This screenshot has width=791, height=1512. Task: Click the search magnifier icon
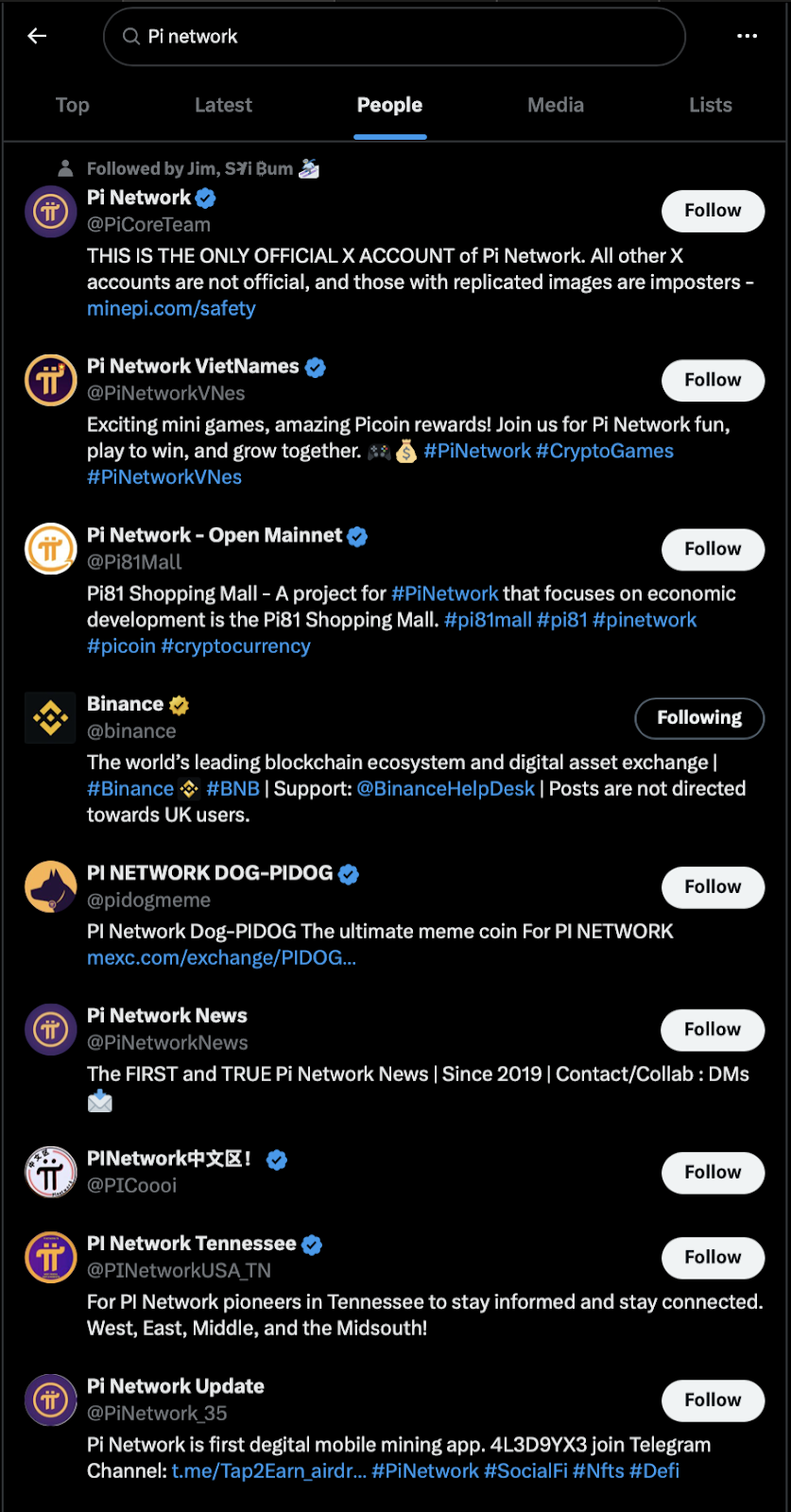click(x=131, y=36)
